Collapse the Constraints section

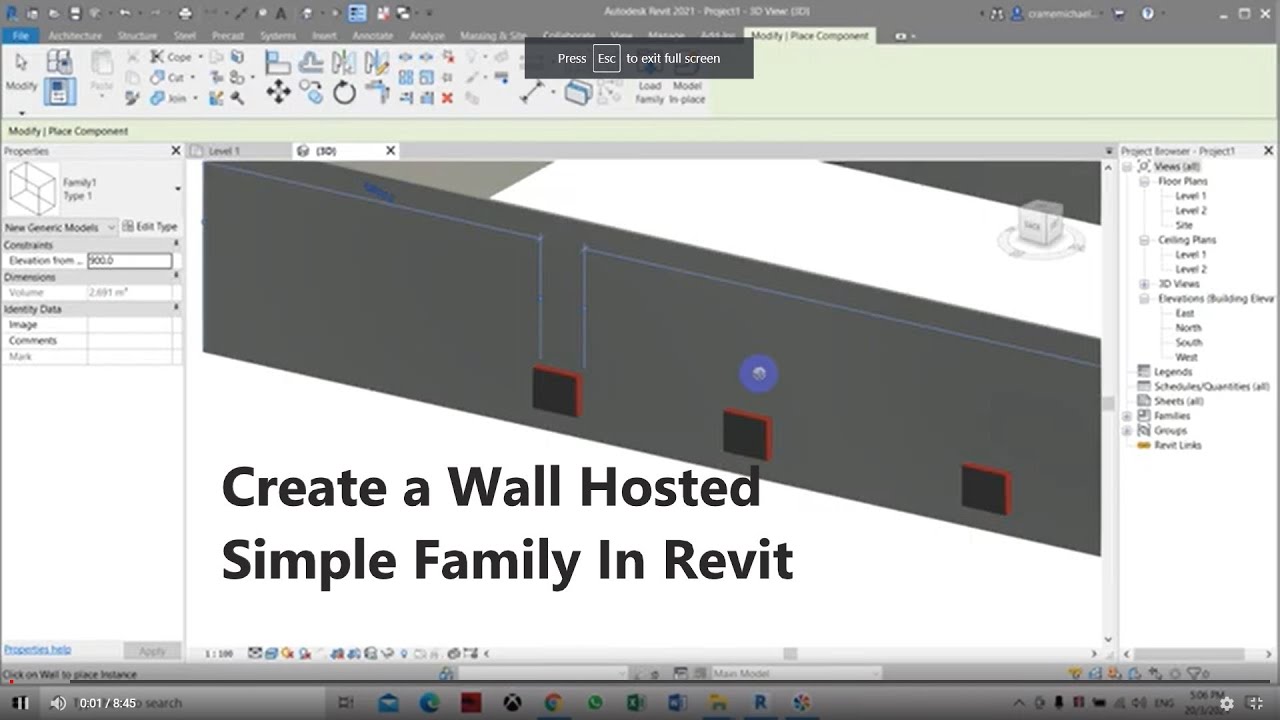tap(176, 244)
